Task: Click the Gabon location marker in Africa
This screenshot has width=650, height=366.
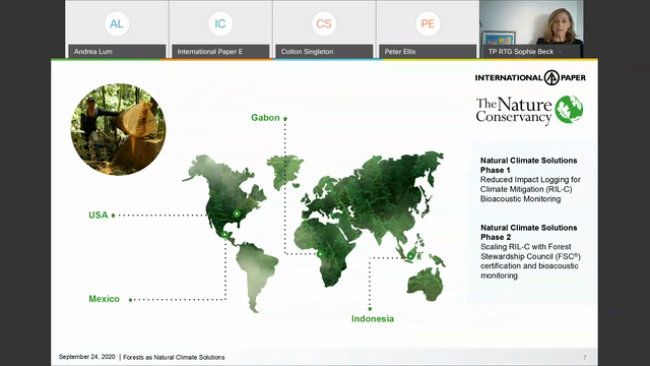Action: pos(320,254)
